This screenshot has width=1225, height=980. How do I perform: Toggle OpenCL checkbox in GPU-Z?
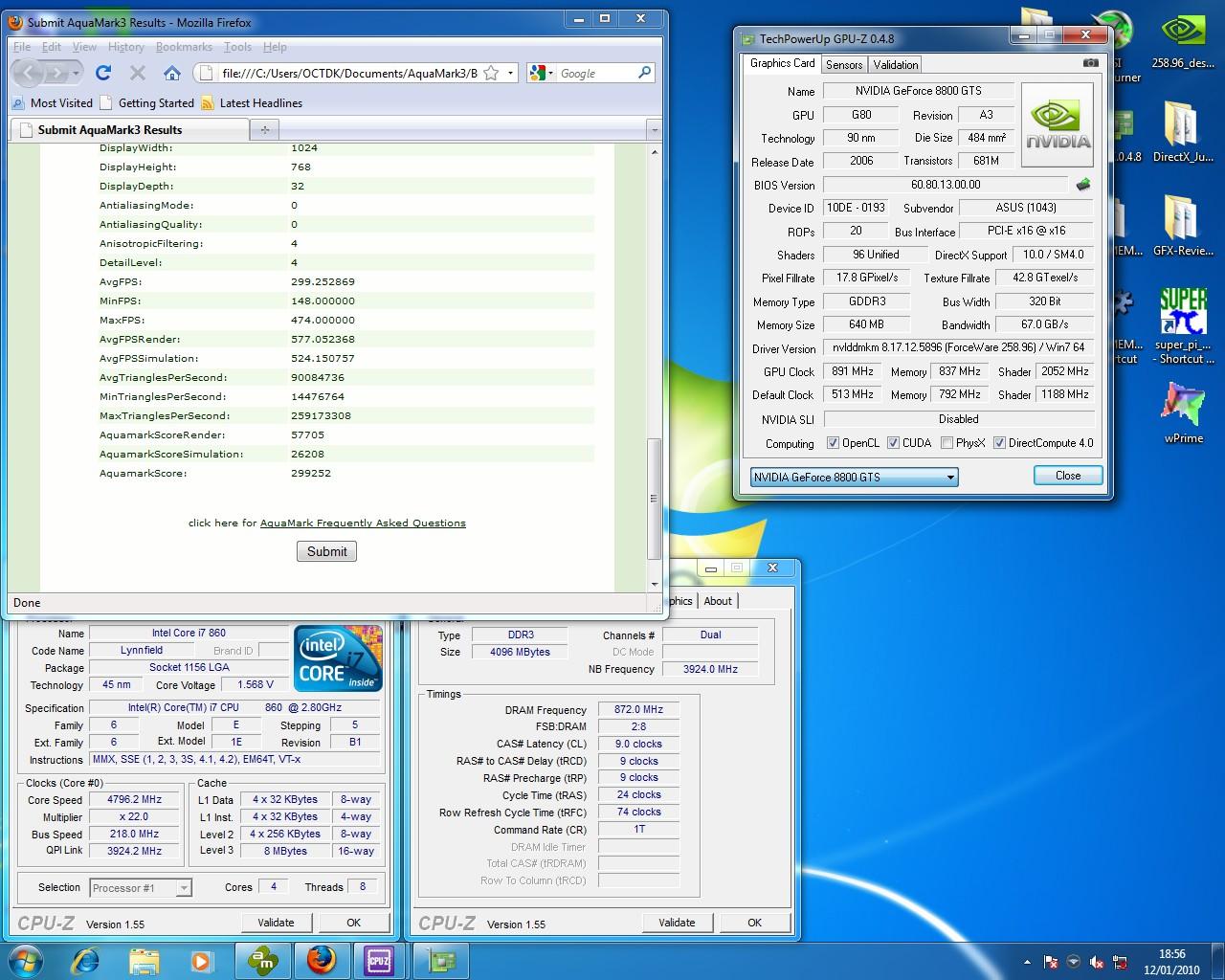[833, 443]
